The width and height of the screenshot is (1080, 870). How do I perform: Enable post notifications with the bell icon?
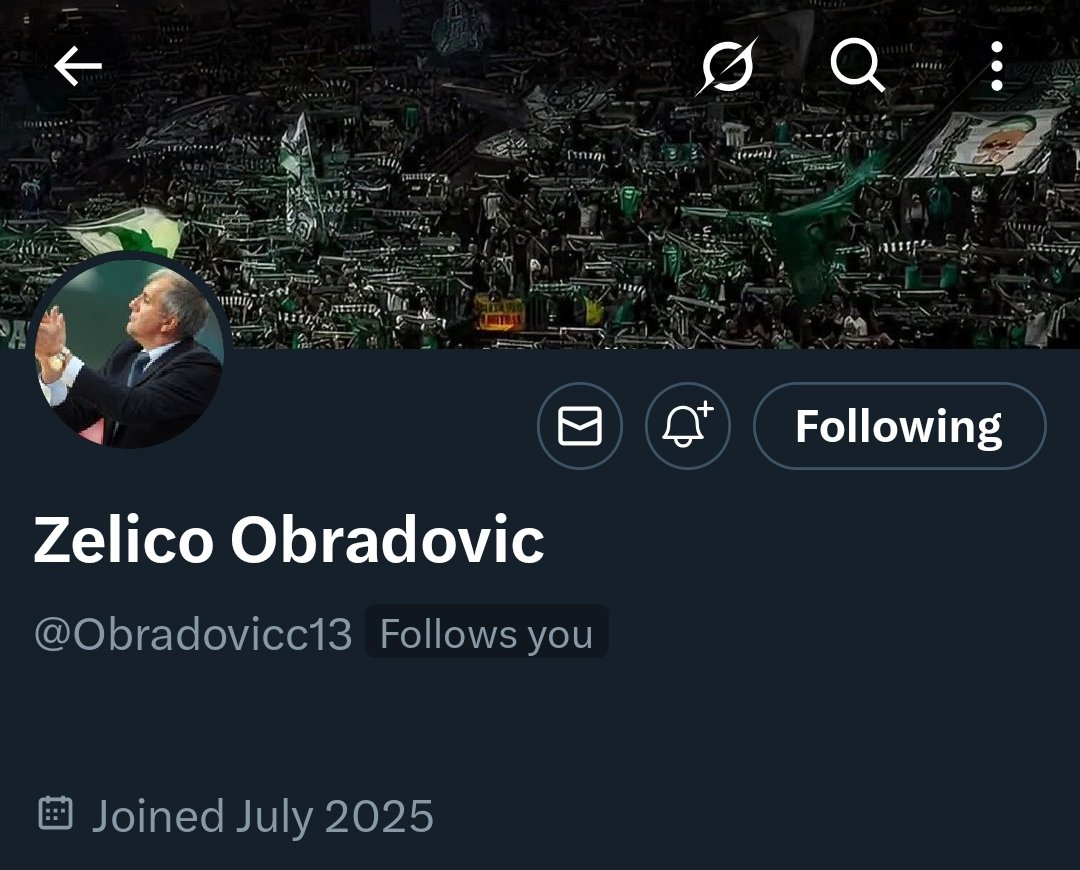(x=687, y=426)
